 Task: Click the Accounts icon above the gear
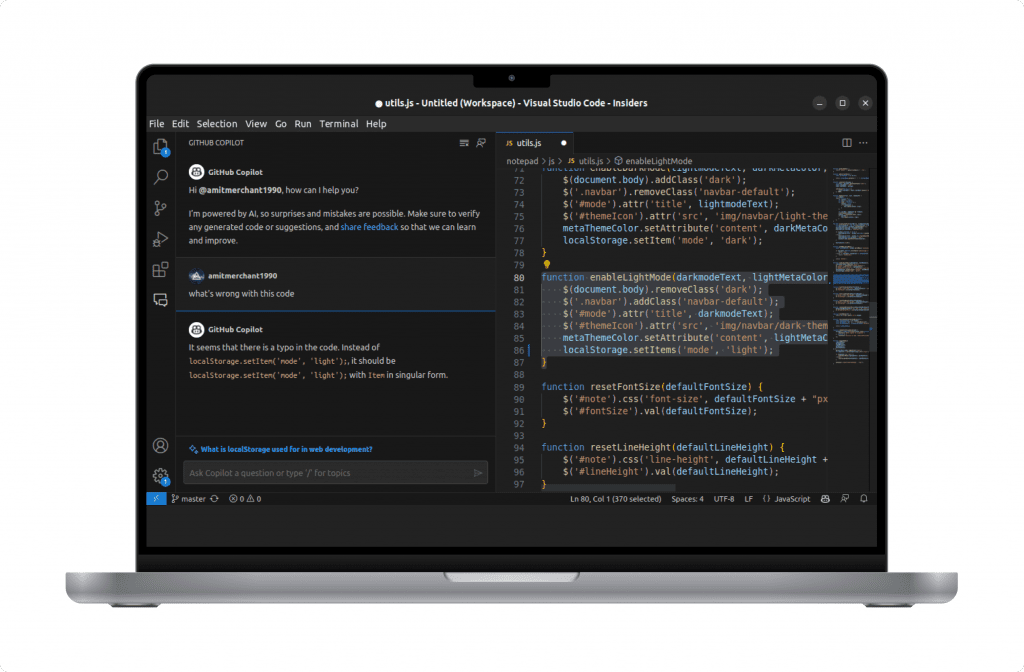click(x=161, y=445)
